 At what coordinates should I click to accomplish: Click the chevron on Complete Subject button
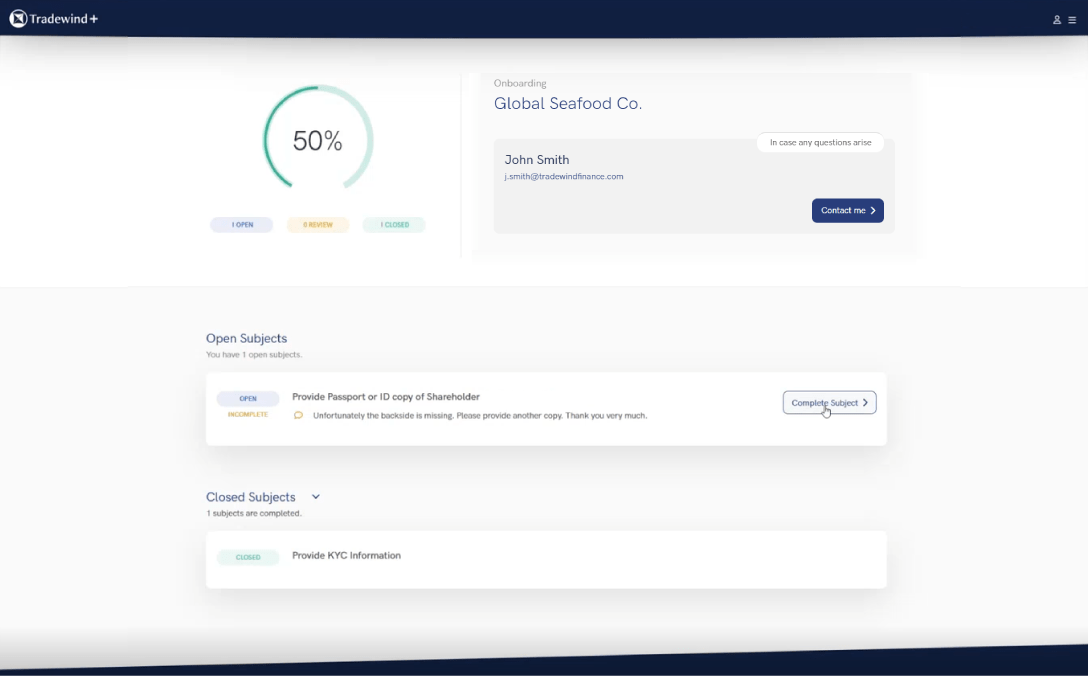coord(865,403)
